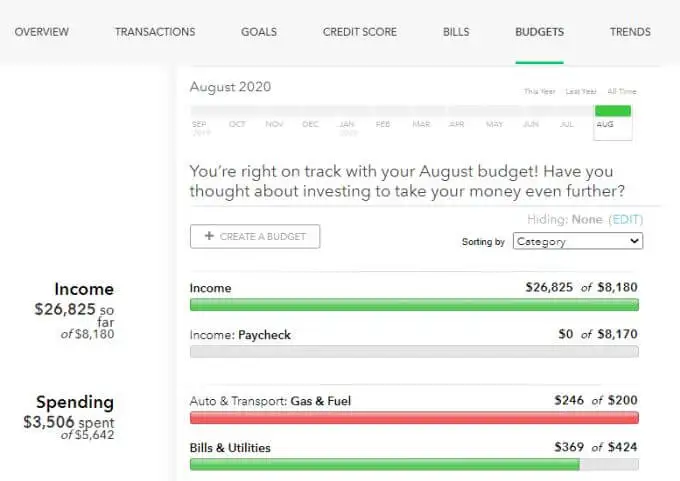This screenshot has height=481, width=680.
Task: Click the red Gas & Fuel budget bar
Action: [x=414, y=418]
